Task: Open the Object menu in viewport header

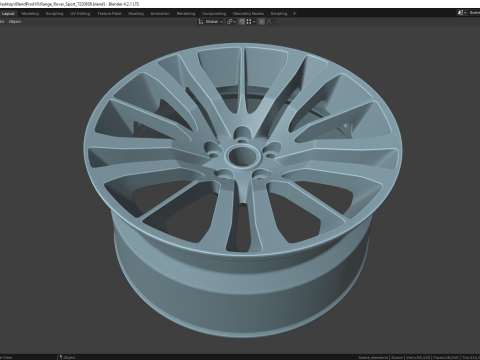Action: pyautogui.click(x=15, y=22)
